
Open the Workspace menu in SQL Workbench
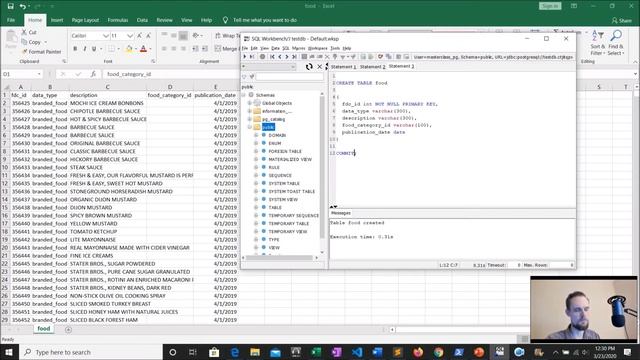pyautogui.click(x=318, y=48)
